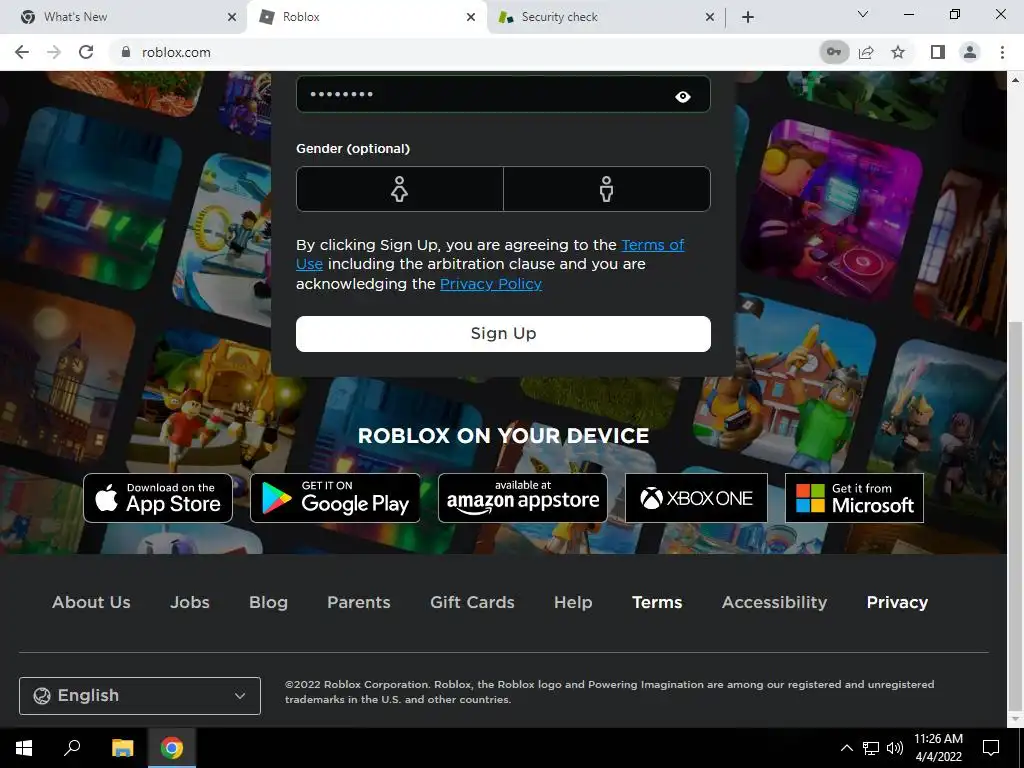Image resolution: width=1024 pixels, height=768 pixels.
Task: Switch to the What's New tab
Action: coord(123,17)
